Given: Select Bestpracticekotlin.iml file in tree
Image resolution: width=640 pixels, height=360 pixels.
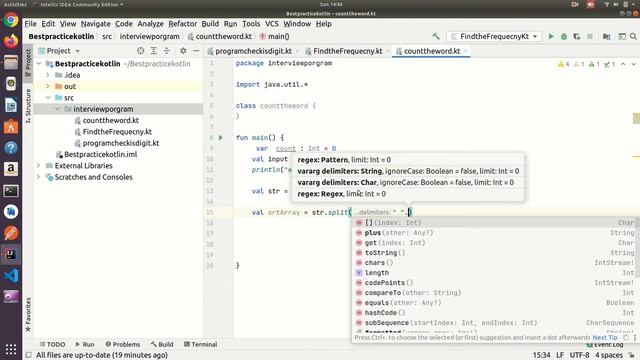Looking at the screenshot, I should (x=100, y=154).
